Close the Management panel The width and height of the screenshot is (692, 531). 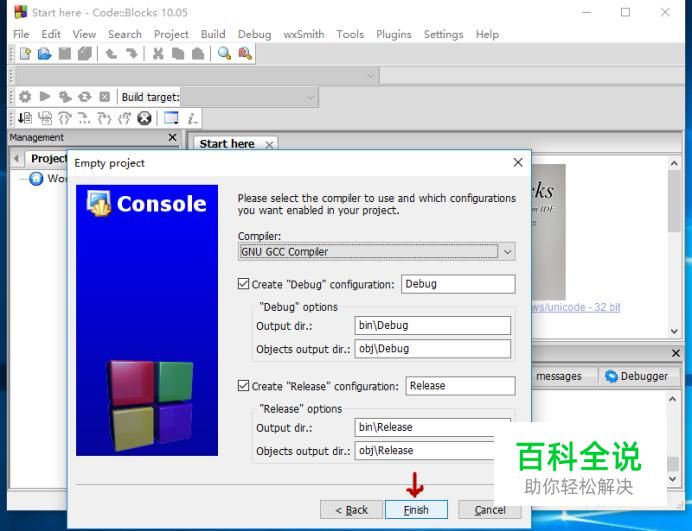[x=173, y=137]
